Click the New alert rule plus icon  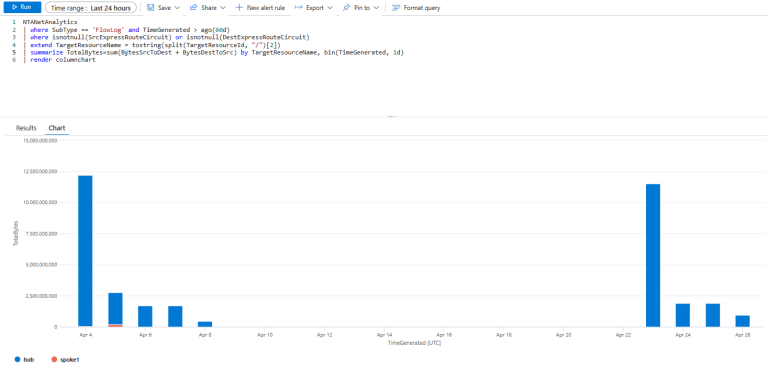239,8
